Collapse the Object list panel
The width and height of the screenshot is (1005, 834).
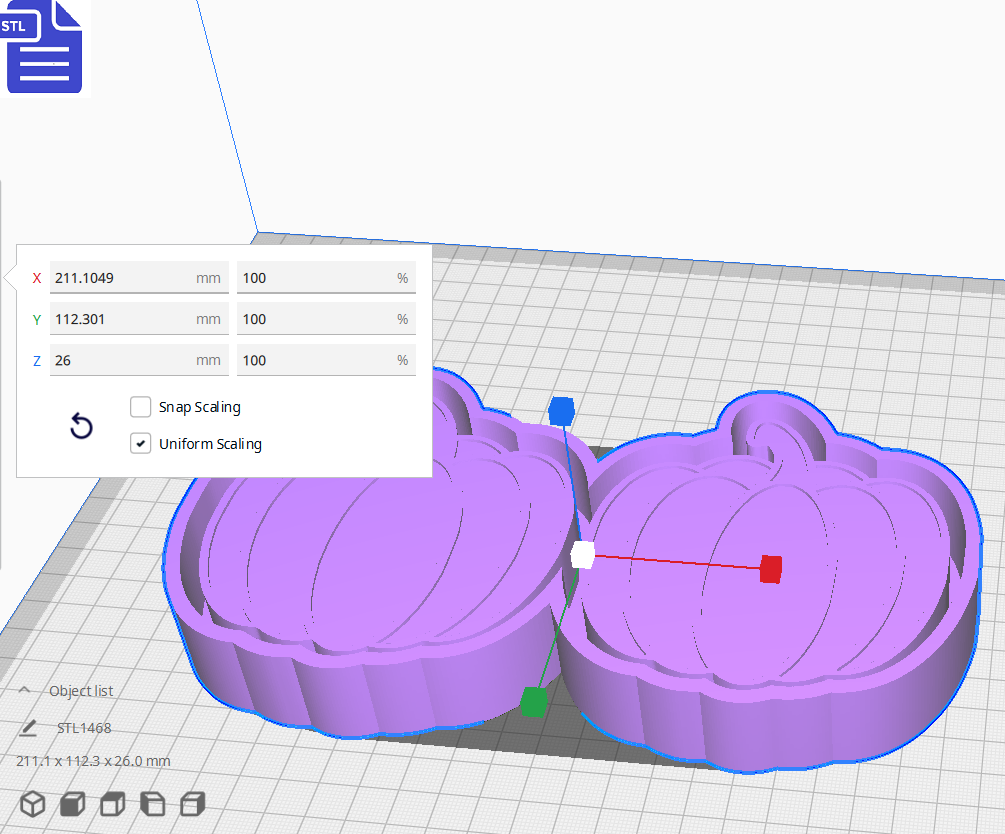[25, 690]
